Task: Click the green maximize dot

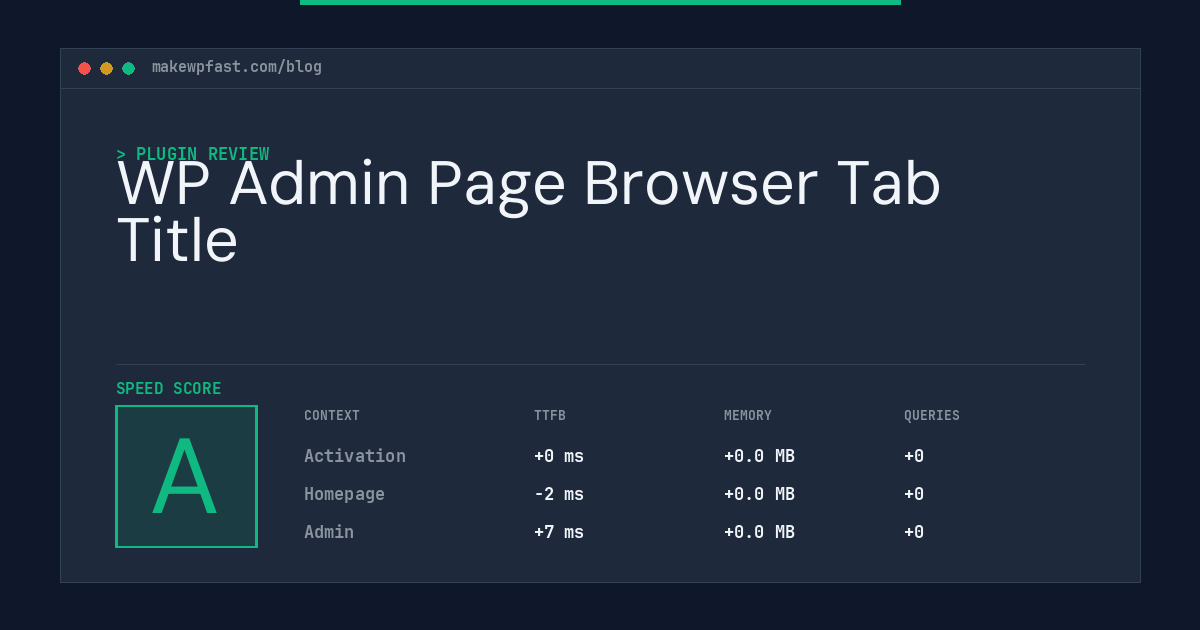Action: click(128, 68)
